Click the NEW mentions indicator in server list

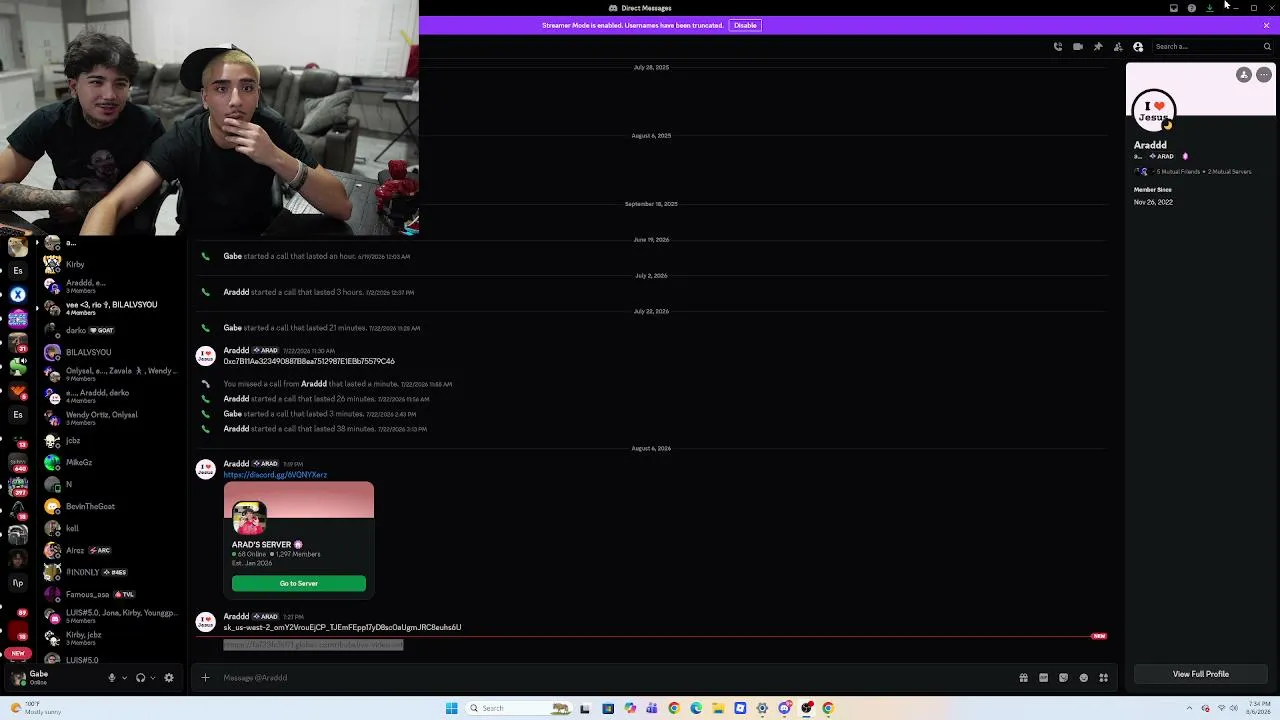pos(18,653)
